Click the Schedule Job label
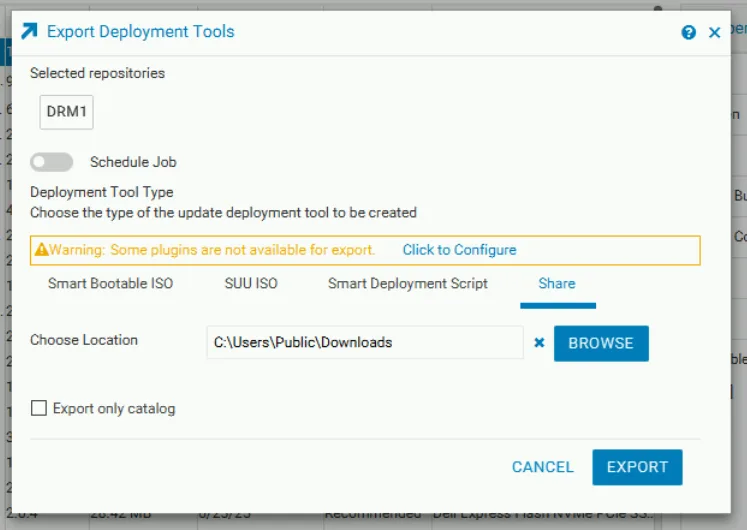The image size is (747, 530). point(133,162)
